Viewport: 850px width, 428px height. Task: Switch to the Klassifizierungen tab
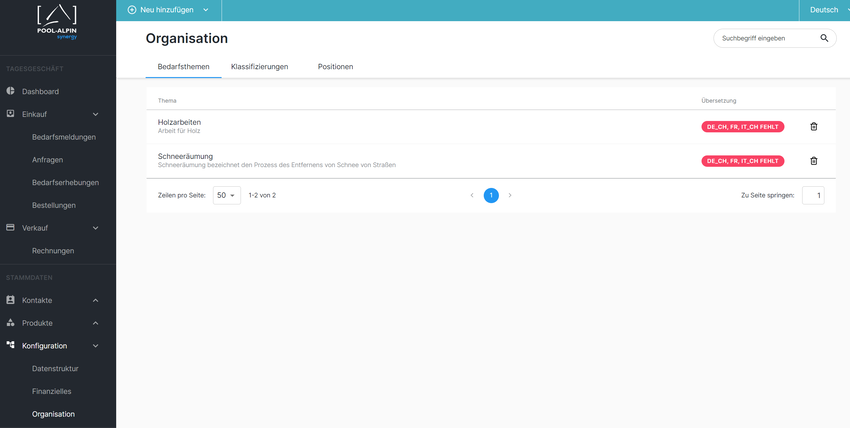pos(259,67)
